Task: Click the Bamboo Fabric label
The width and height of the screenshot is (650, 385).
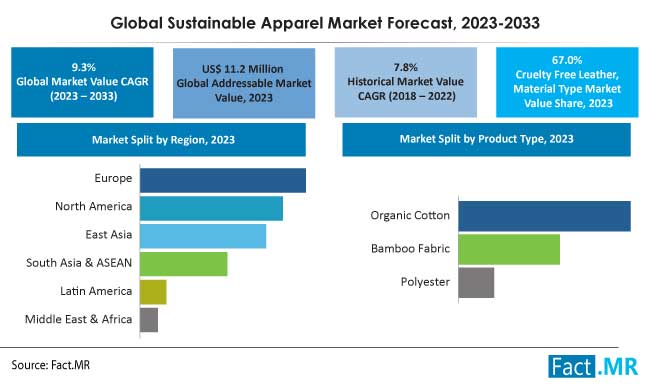Action: (x=410, y=249)
